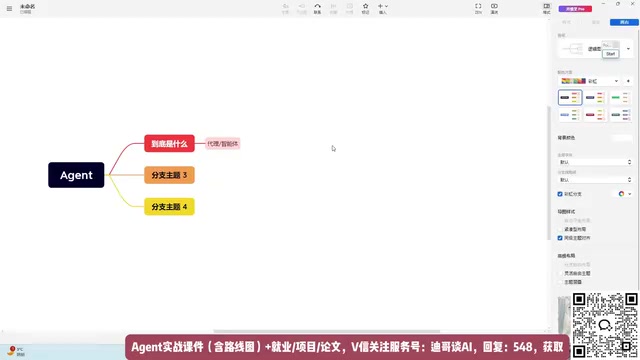Open the multicolor branch palette
640x360 pixels.
tap(621, 194)
